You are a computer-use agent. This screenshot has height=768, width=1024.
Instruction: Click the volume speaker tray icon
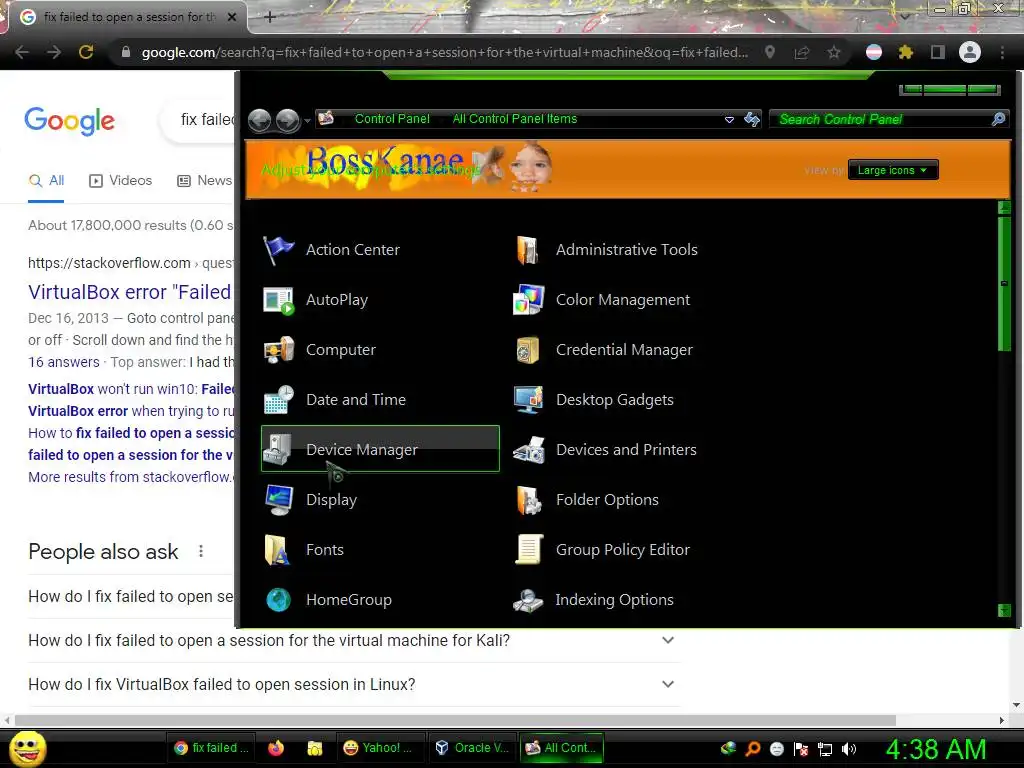tap(849, 749)
